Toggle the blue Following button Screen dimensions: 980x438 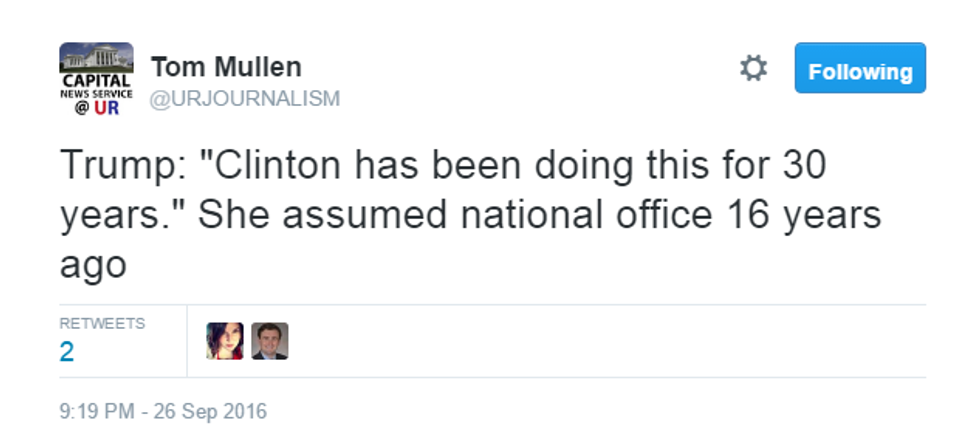[x=860, y=69]
